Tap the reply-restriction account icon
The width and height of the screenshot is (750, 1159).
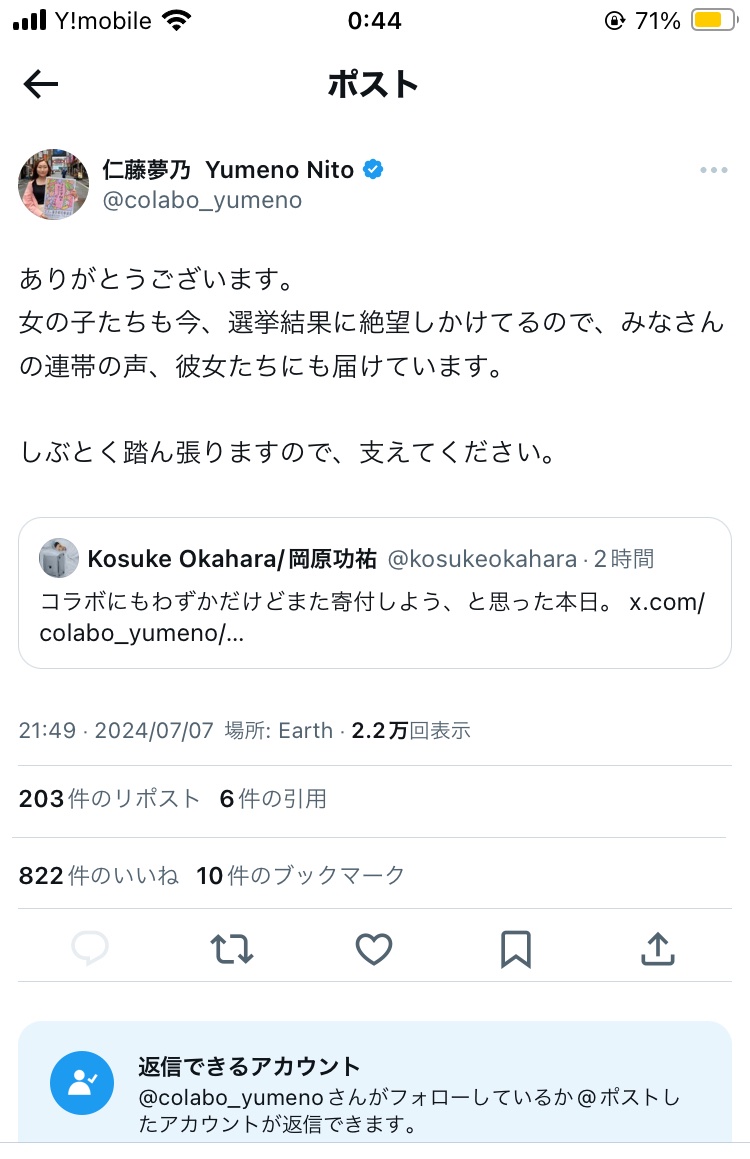pos(82,1083)
